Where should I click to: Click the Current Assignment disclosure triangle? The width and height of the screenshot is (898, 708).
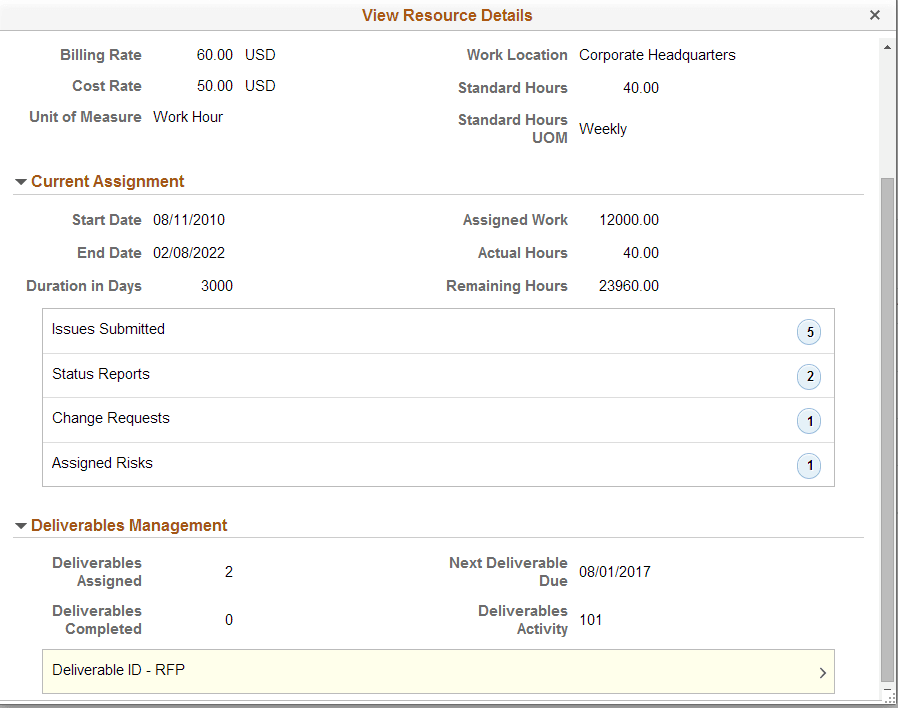click(22, 181)
